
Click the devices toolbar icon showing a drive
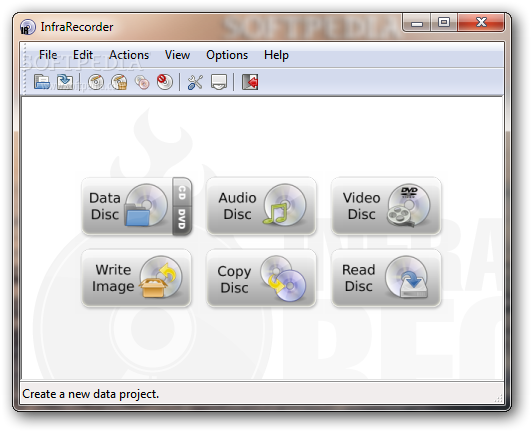pos(219,82)
